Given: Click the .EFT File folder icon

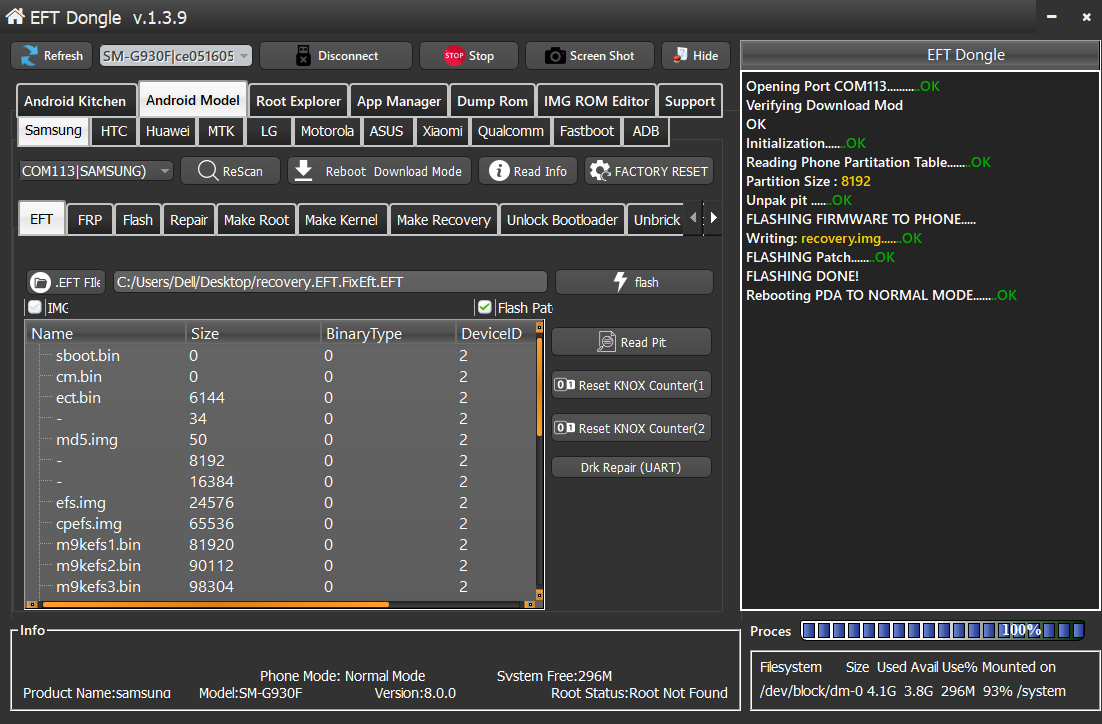Looking at the screenshot, I should tap(40, 283).
